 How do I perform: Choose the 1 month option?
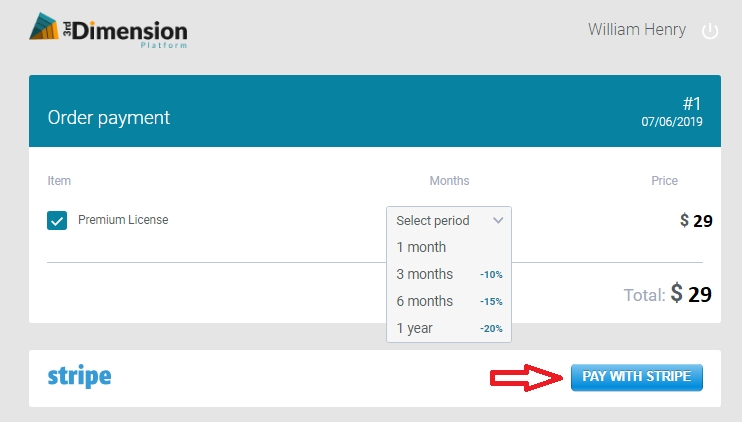pos(421,247)
